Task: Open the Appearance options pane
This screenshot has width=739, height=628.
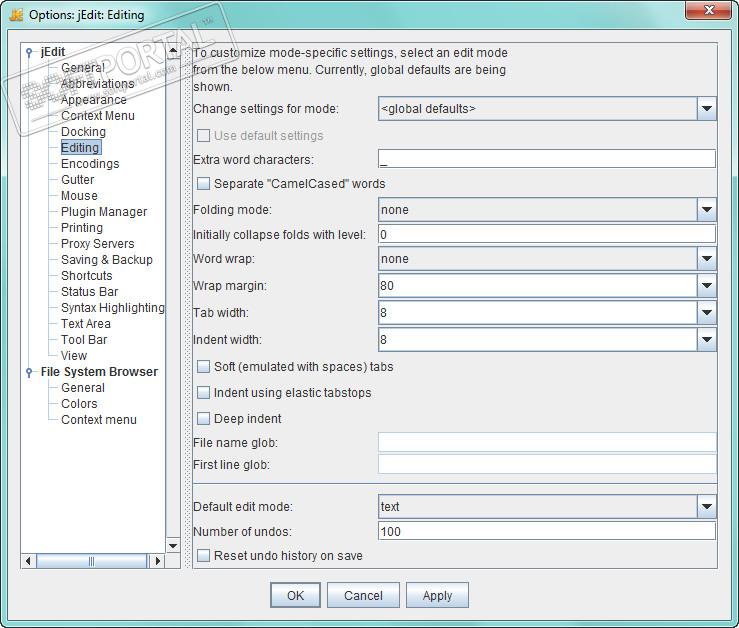Action: [94, 100]
